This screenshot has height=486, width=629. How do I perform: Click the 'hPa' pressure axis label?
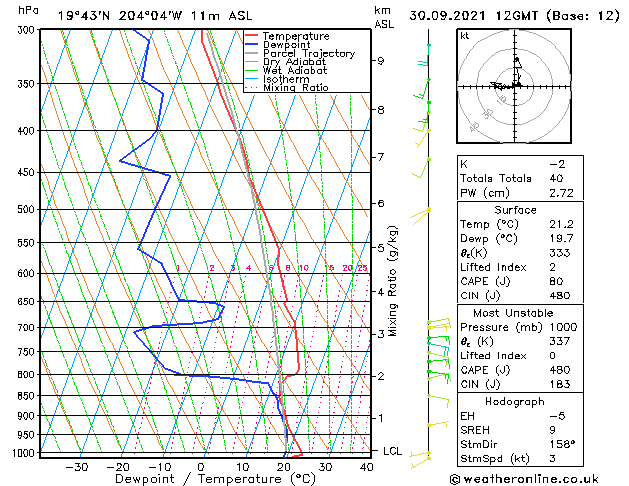(28, 10)
